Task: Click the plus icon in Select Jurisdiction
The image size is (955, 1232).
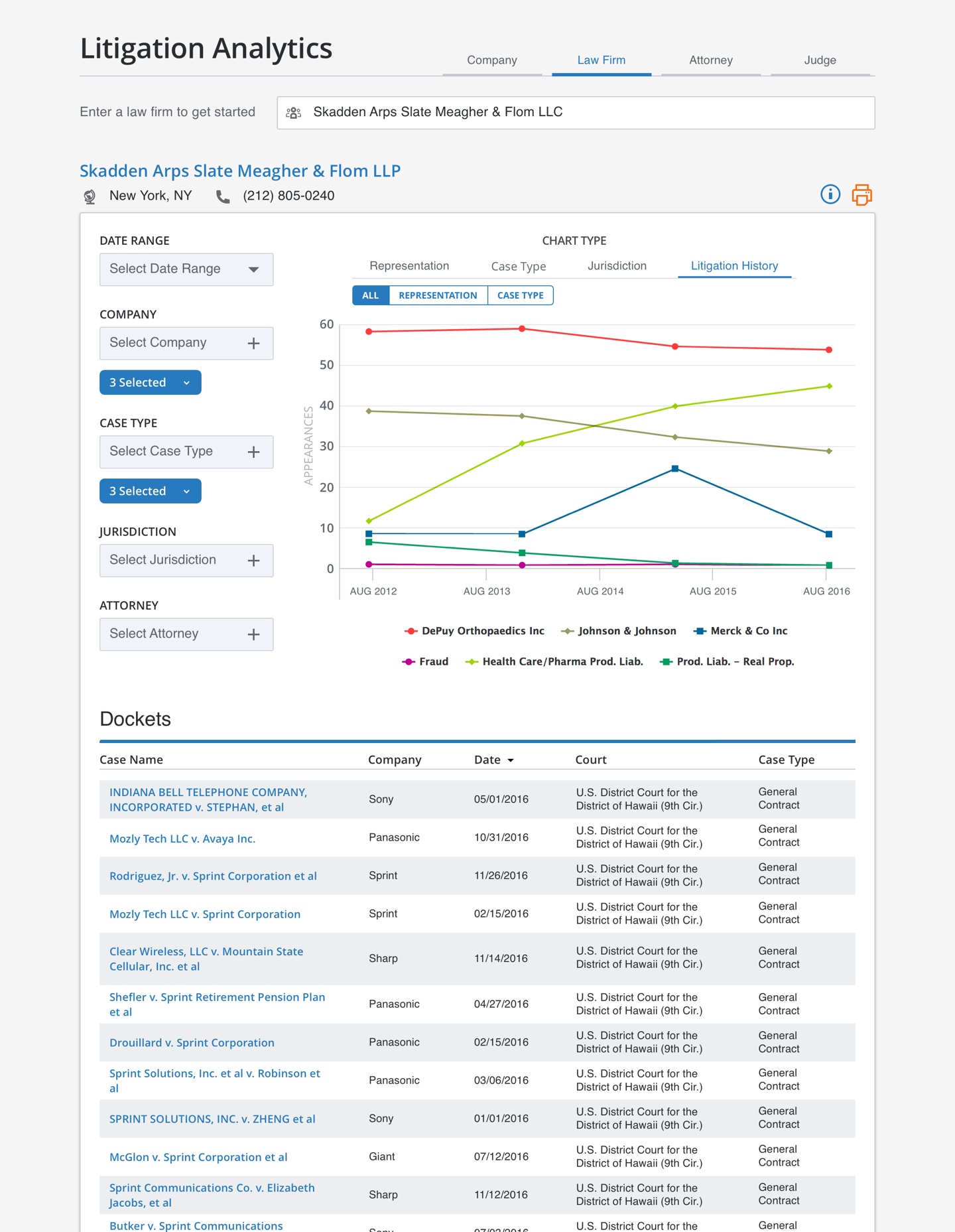Action: click(253, 561)
